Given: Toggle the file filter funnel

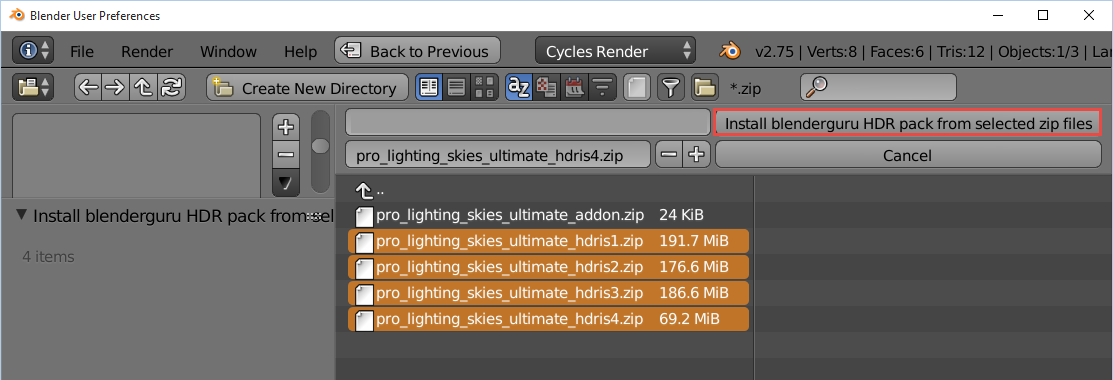Looking at the screenshot, I should coord(671,88).
